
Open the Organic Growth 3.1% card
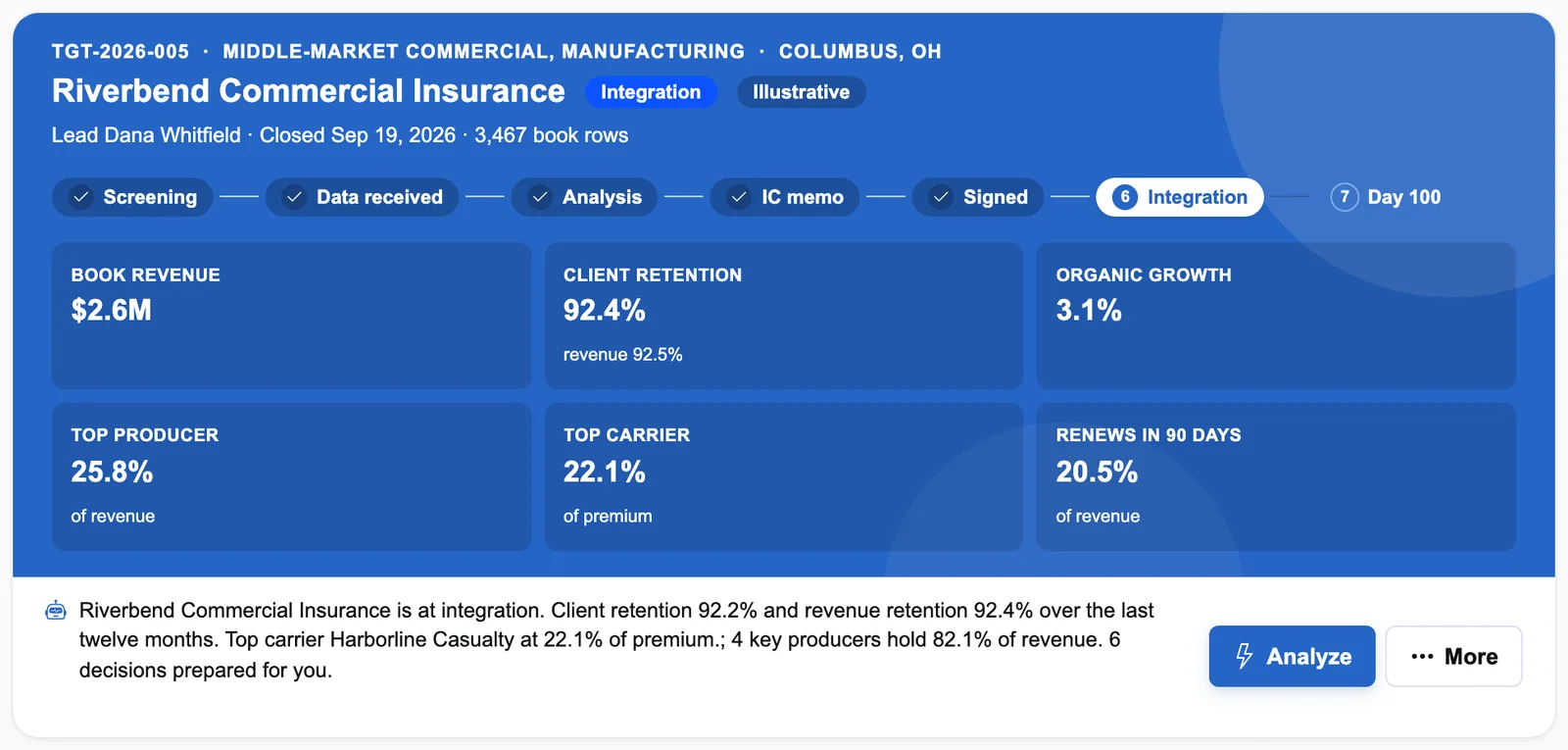(1276, 316)
